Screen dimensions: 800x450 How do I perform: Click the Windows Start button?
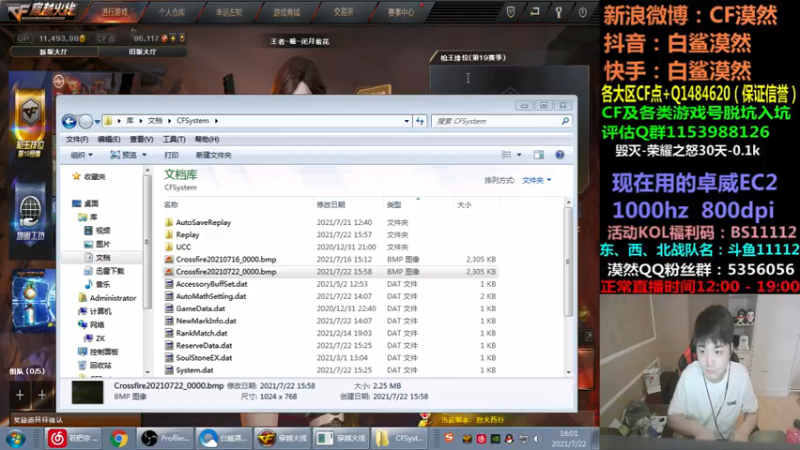point(16,438)
